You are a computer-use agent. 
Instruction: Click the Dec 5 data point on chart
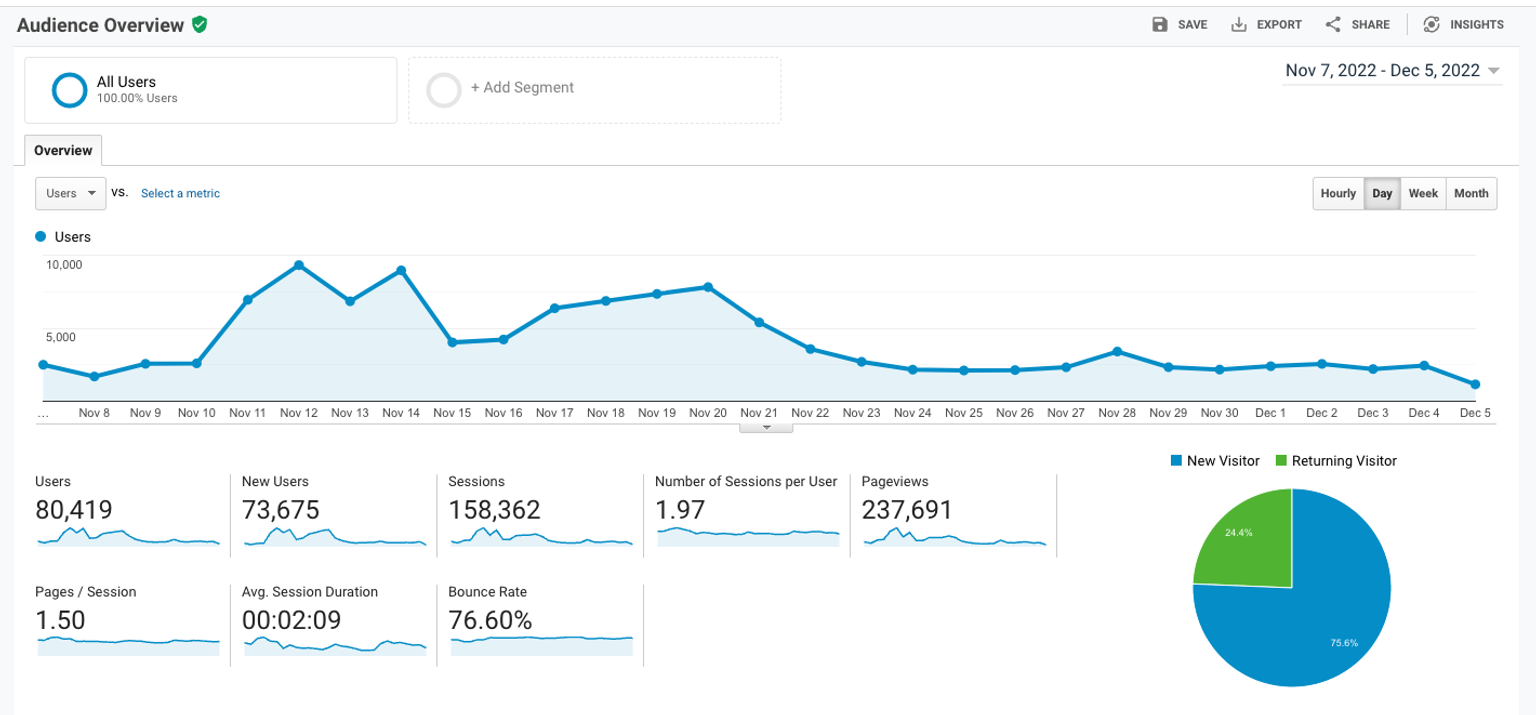[1475, 384]
